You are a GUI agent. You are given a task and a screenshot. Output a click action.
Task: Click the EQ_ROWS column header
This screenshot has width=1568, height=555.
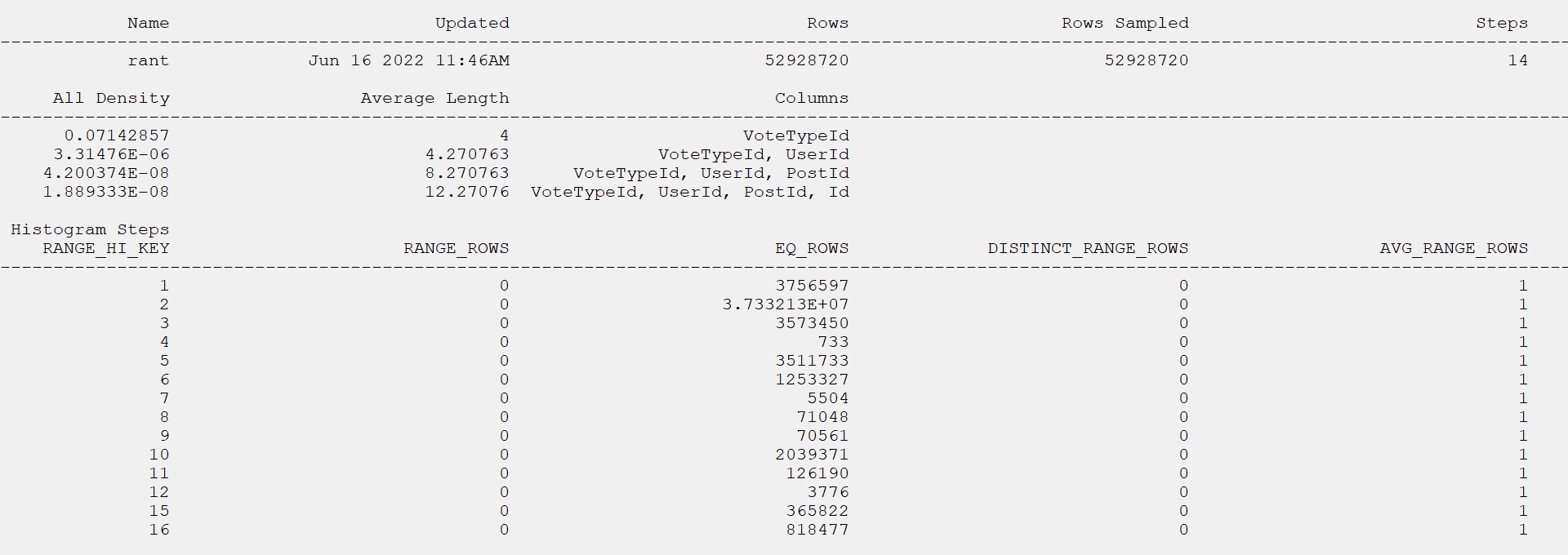(x=812, y=248)
